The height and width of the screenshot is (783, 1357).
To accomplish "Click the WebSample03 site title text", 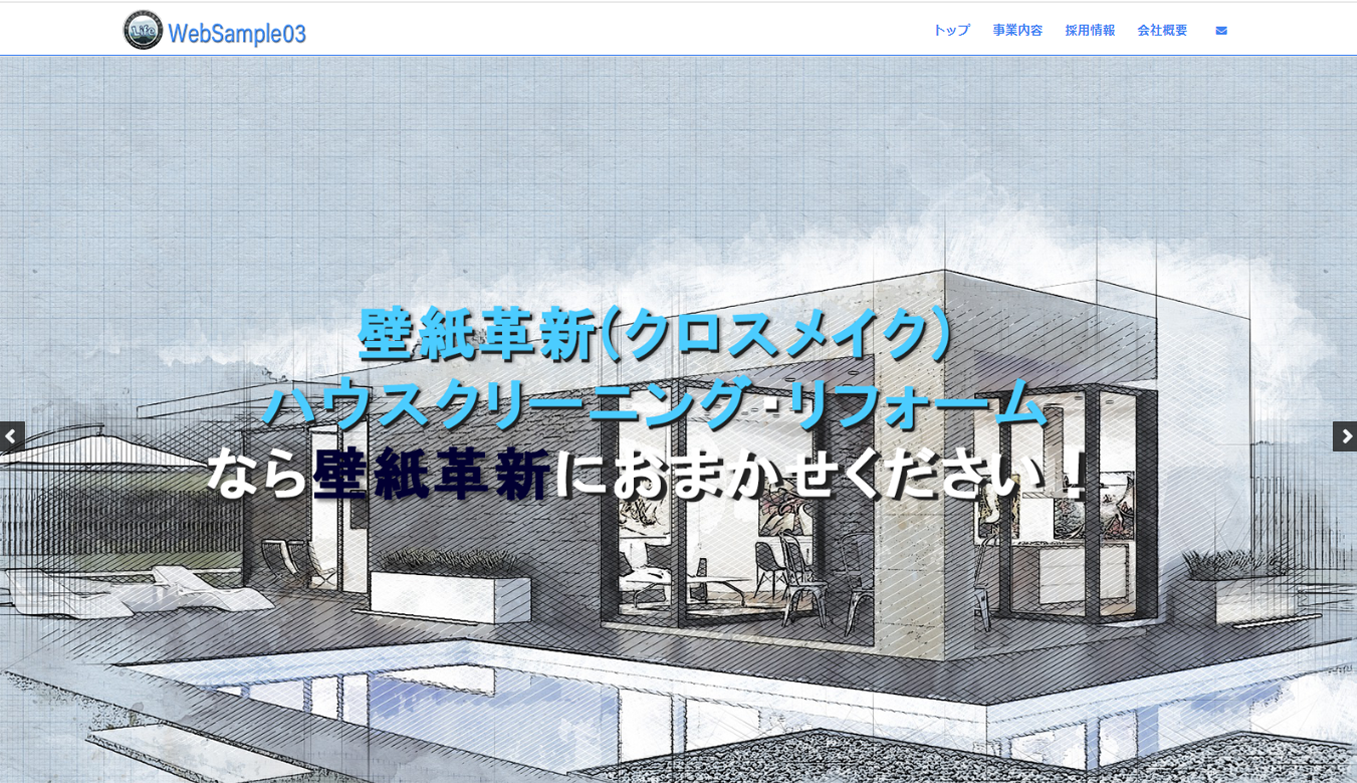I will 237,34.
